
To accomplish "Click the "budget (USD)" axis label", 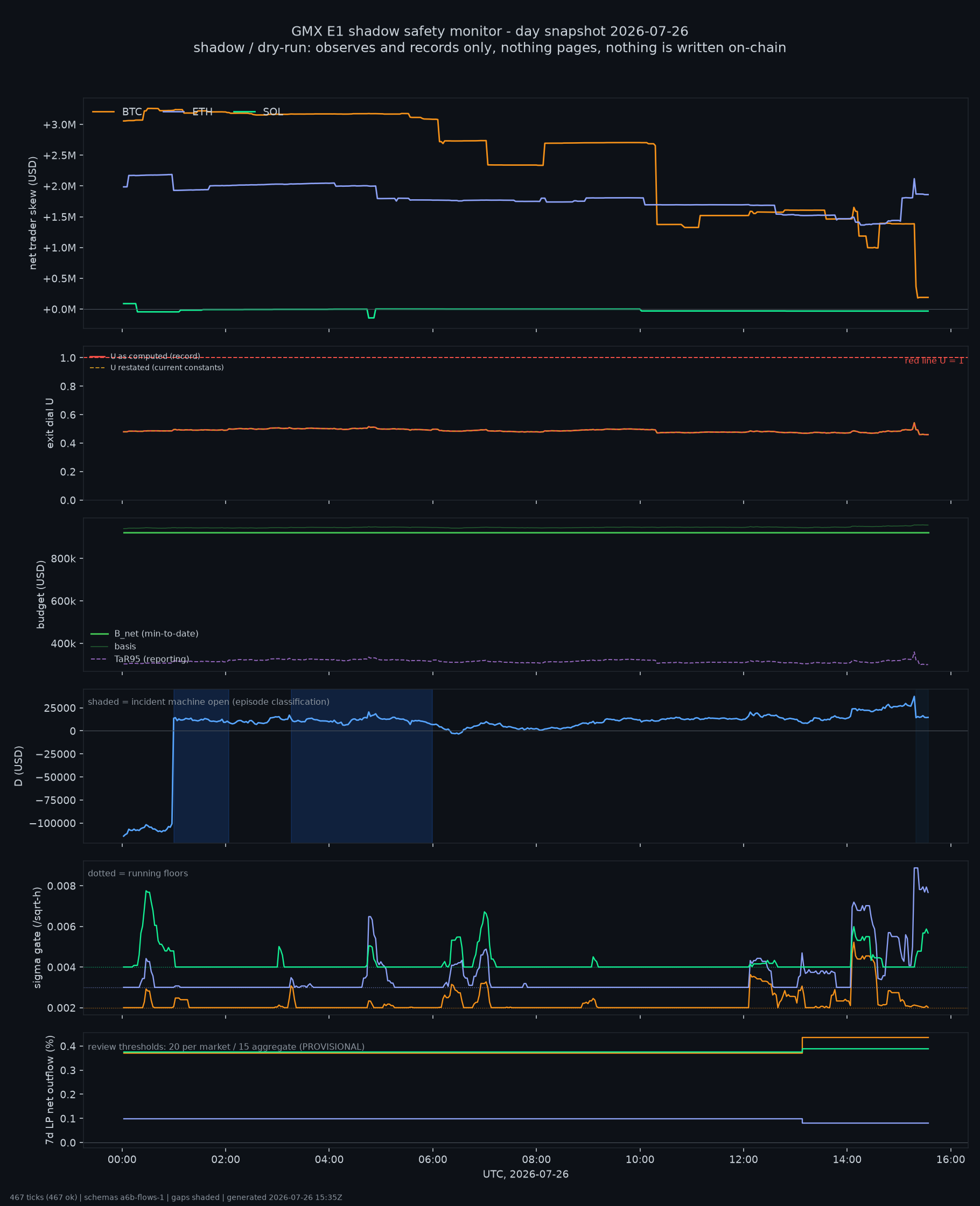I will [x=40, y=594].
